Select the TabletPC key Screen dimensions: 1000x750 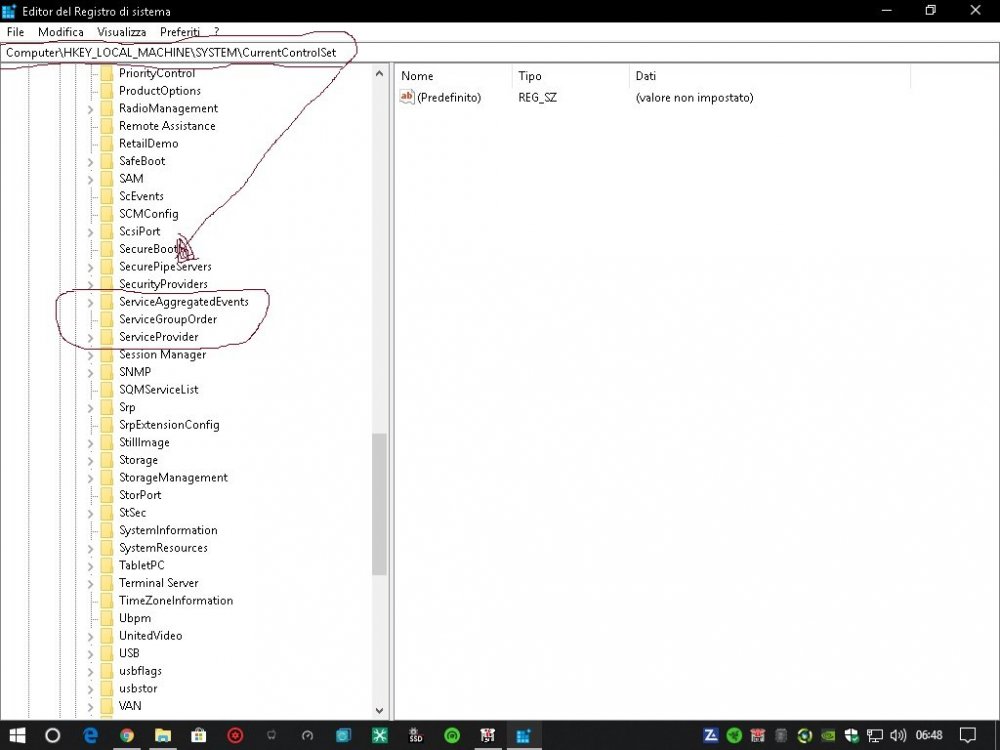pyautogui.click(x=142, y=565)
